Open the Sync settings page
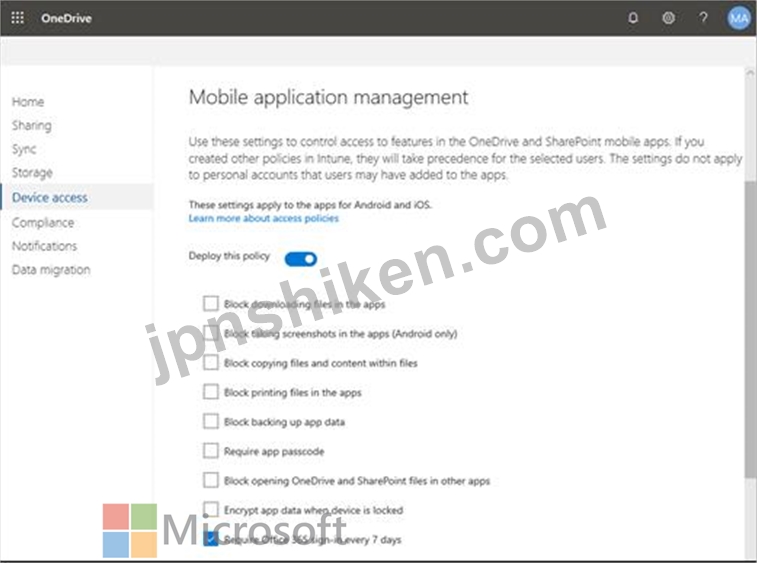757x563 pixels. (24, 149)
